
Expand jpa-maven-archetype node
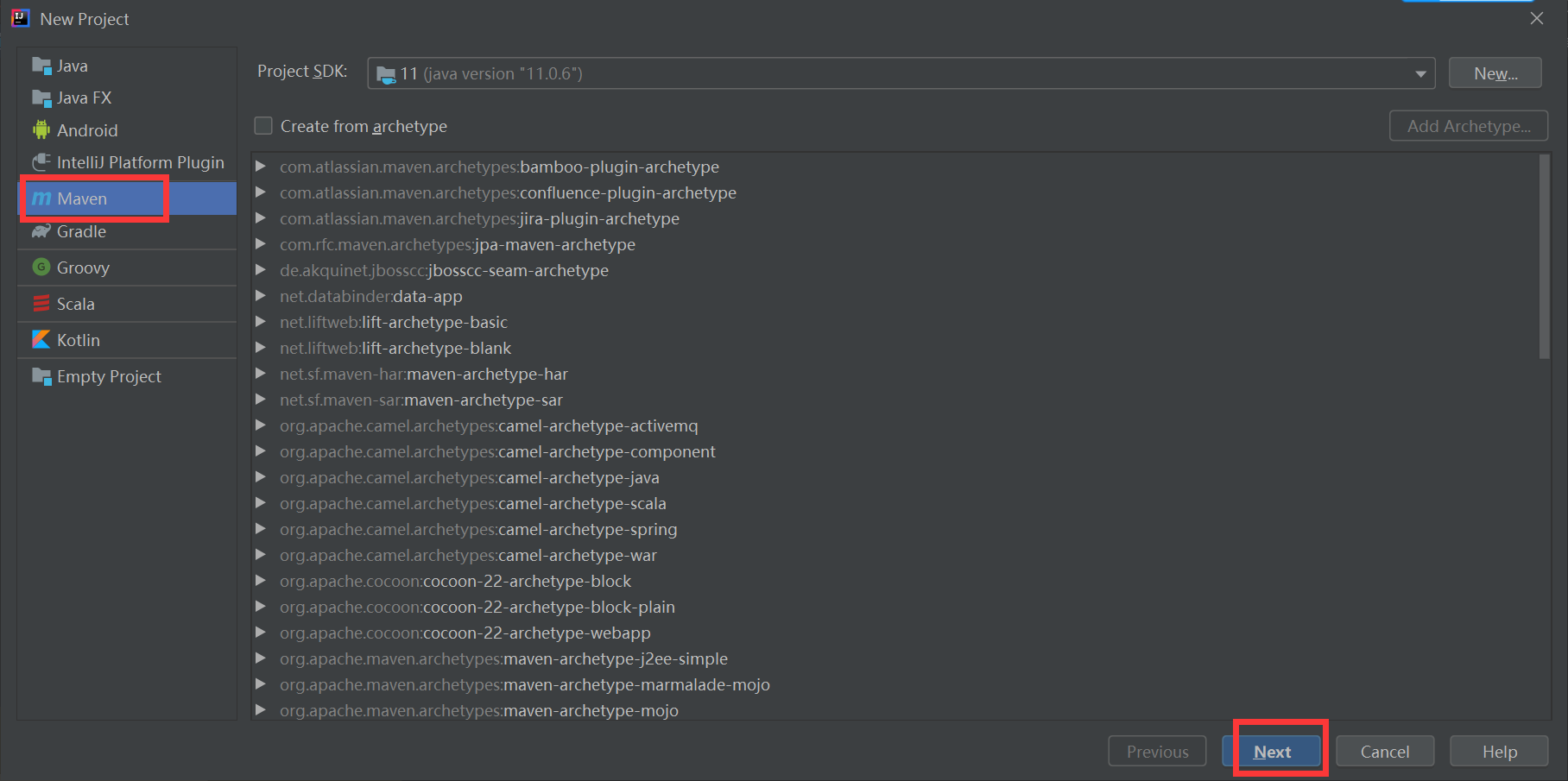click(260, 244)
